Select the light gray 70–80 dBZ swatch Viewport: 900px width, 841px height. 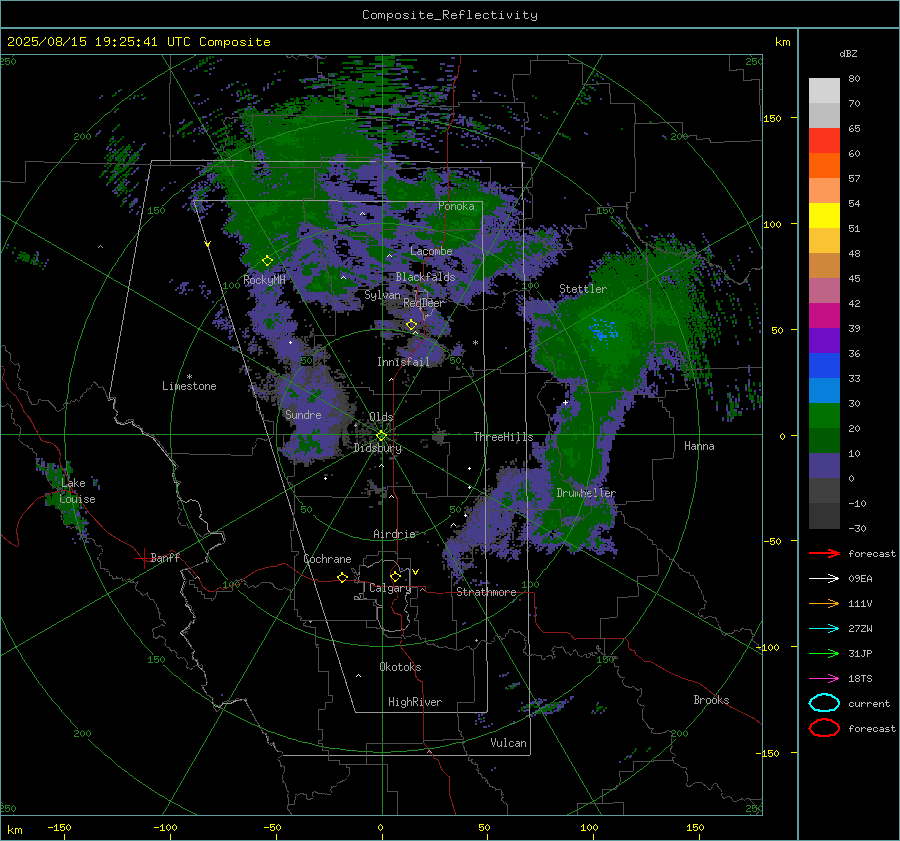coord(824,90)
